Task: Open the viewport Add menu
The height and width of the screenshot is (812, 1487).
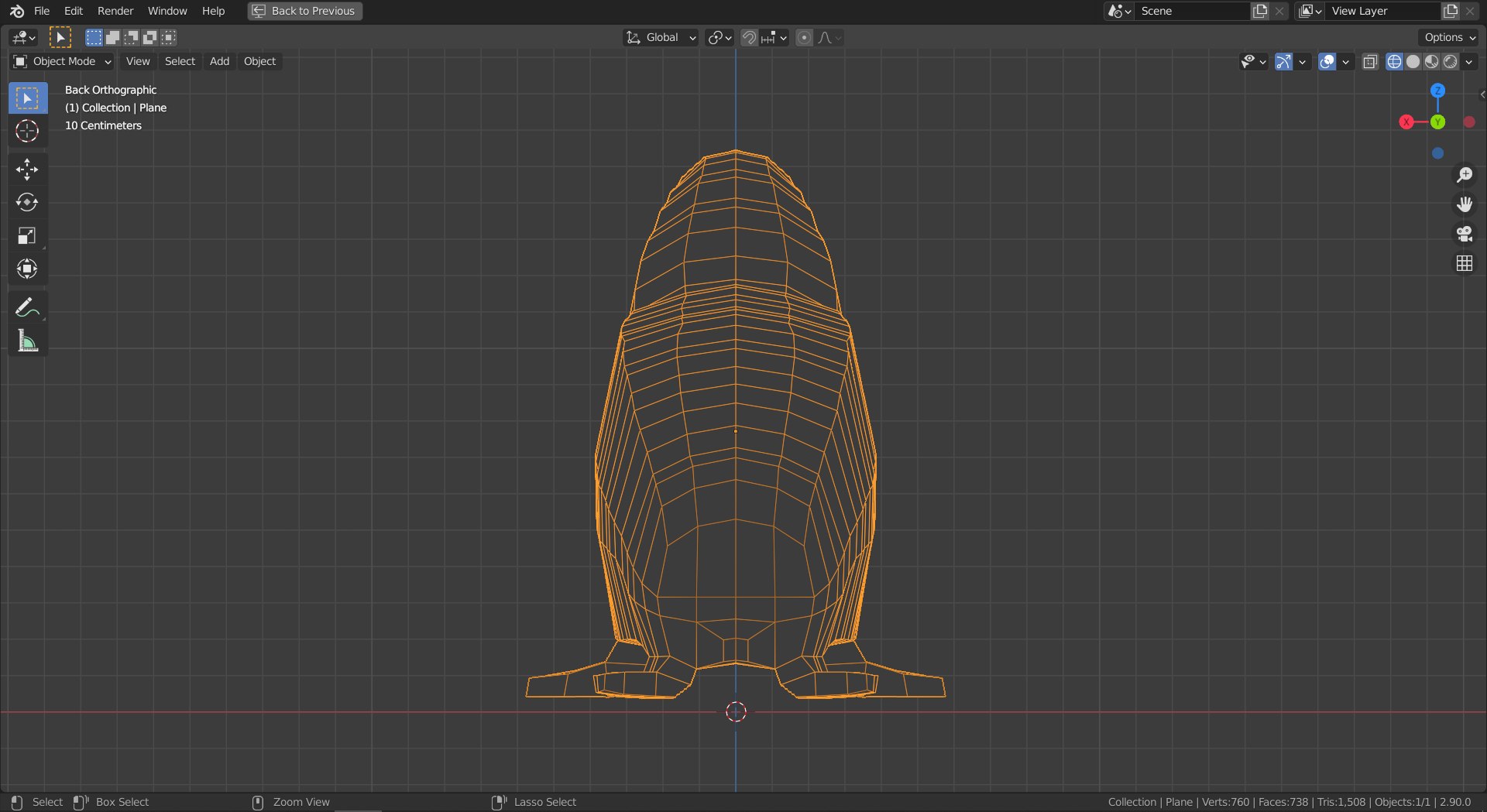Action: [x=219, y=61]
